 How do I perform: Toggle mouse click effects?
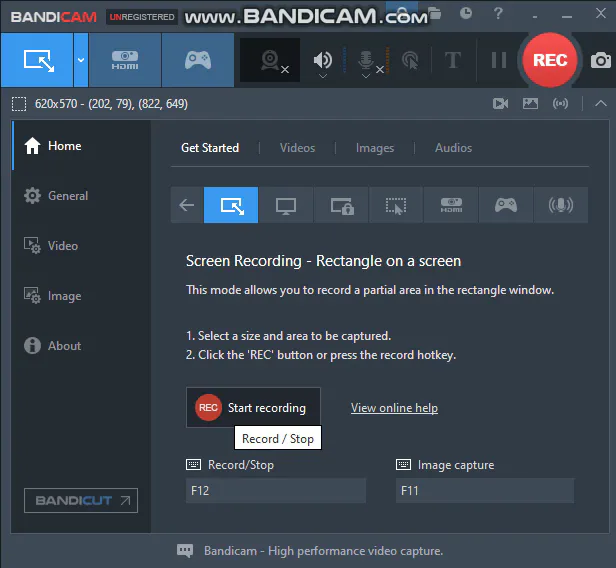click(x=410, y=60)
